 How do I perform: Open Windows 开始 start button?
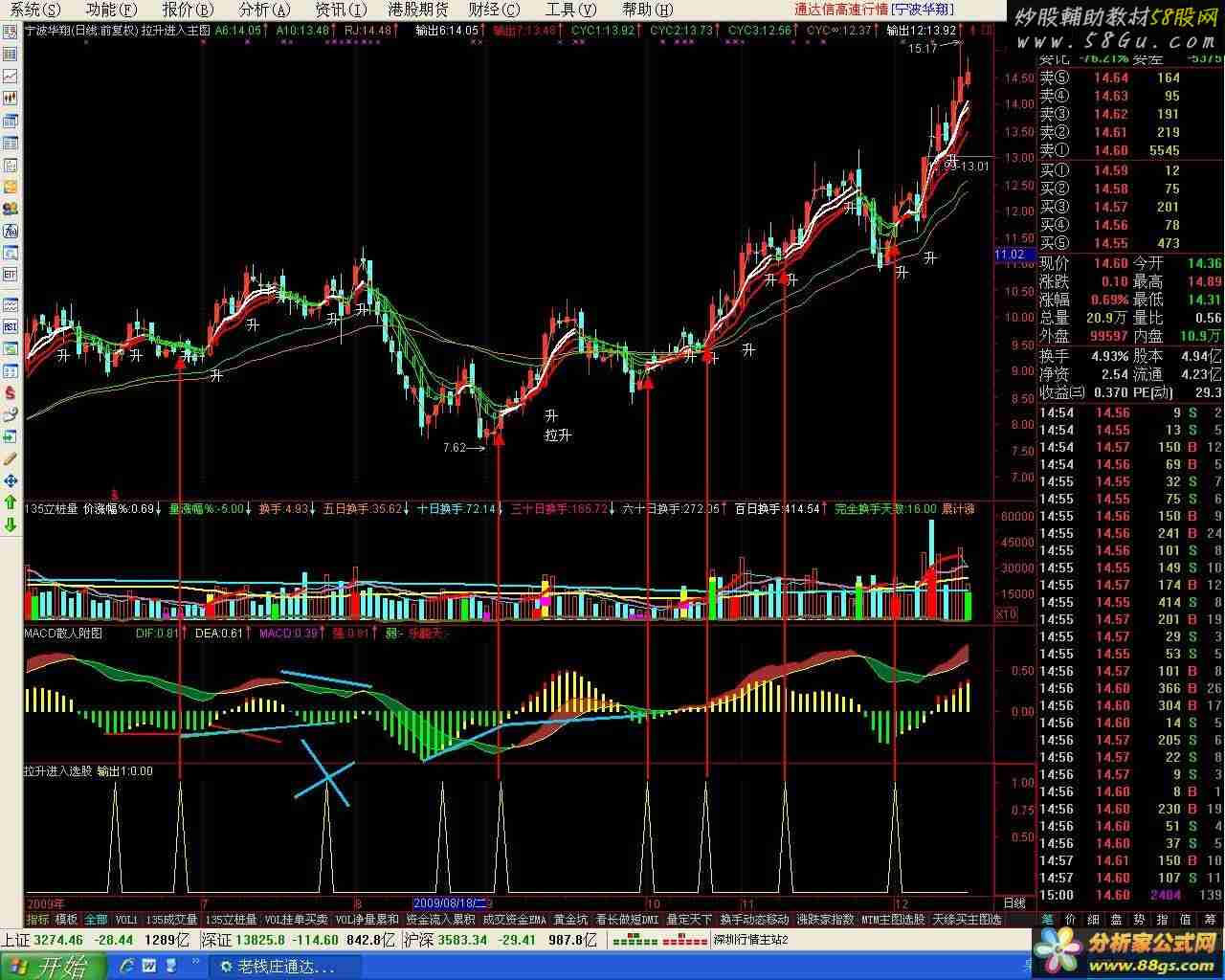51,966
